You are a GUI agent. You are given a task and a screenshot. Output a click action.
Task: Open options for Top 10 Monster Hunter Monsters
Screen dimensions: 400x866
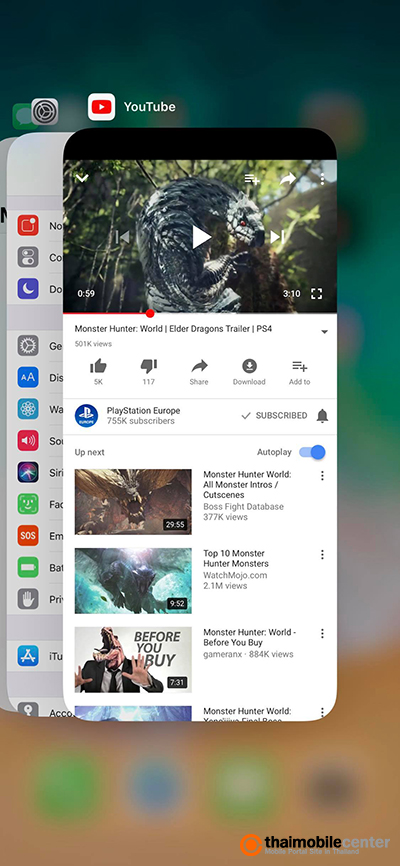coord(322,555)
